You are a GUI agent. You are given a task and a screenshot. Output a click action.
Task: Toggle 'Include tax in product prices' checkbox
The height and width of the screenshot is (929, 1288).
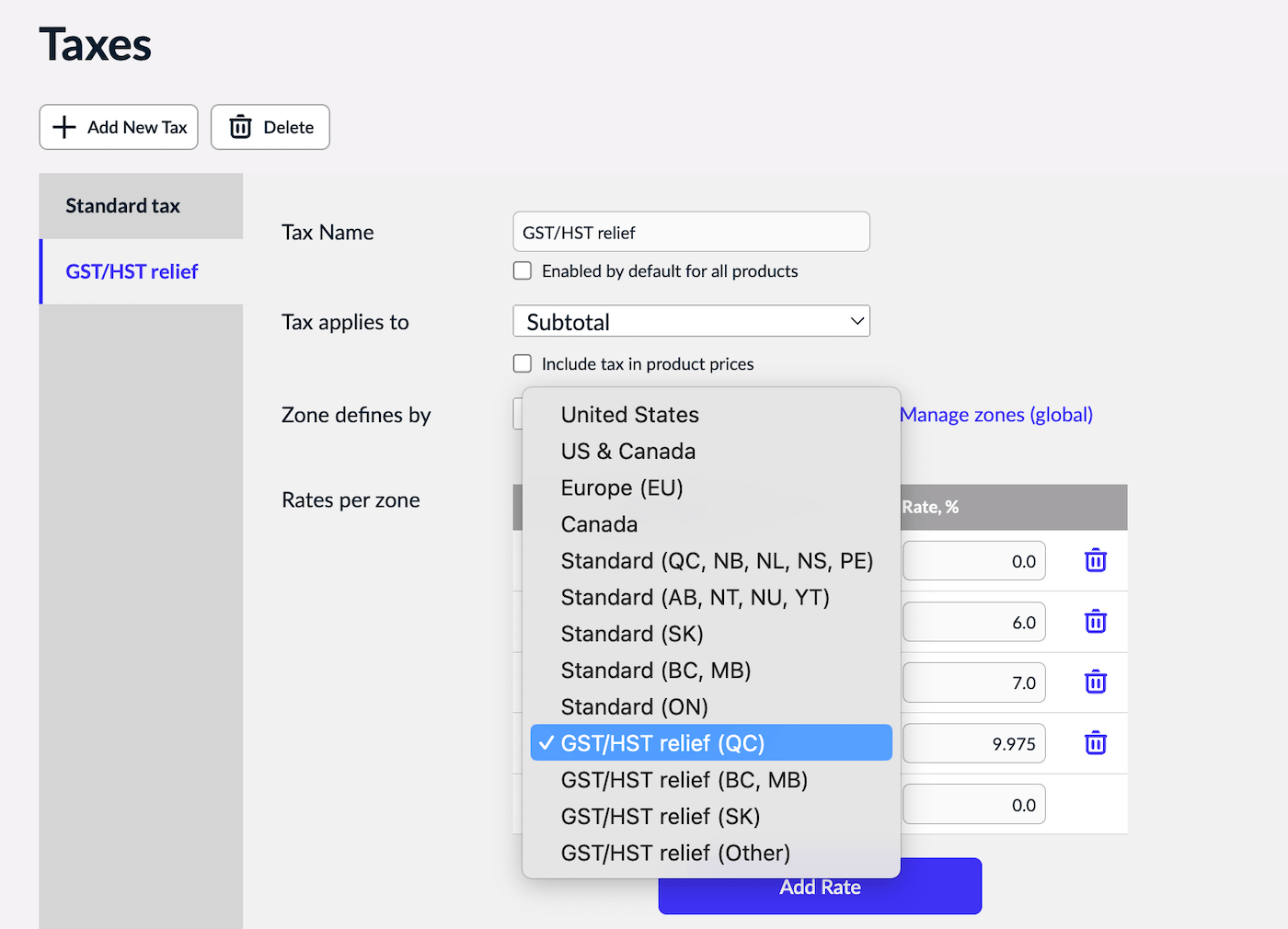[523, 364]
